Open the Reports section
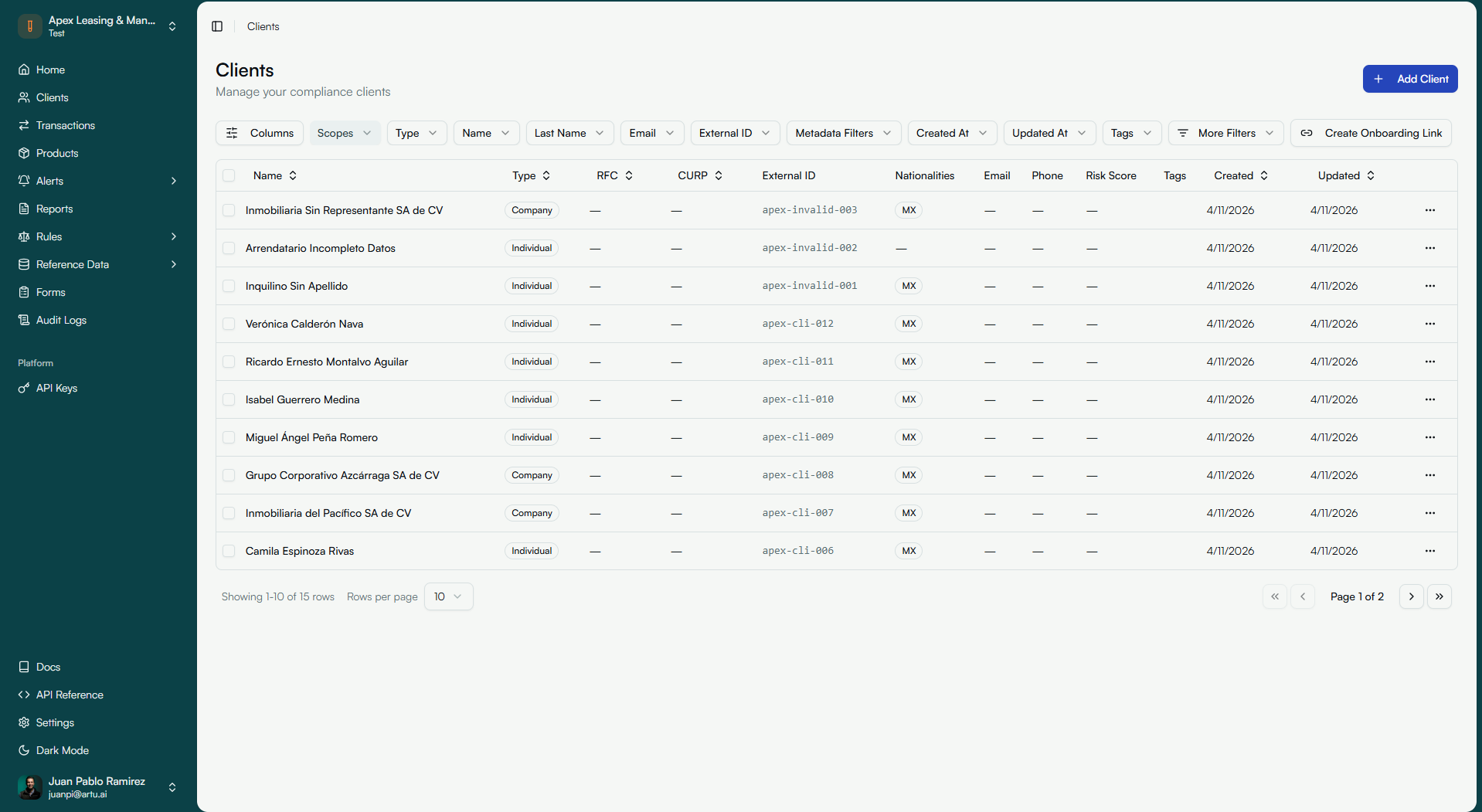The height and width of the screenshot is (812, 1482). coord(54,209)
